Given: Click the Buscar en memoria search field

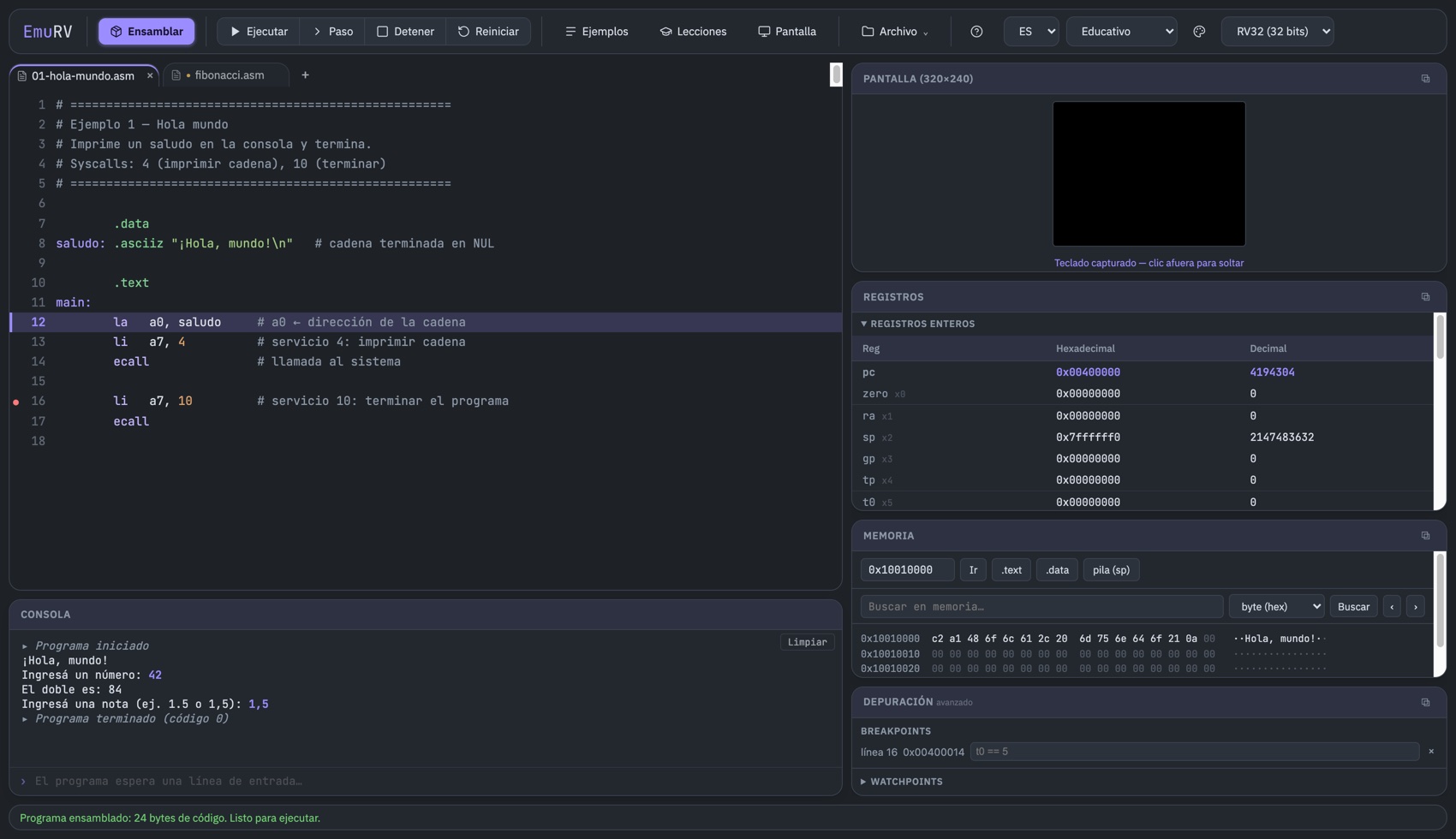Looking at the screenshot, I should click(1041, 607).
